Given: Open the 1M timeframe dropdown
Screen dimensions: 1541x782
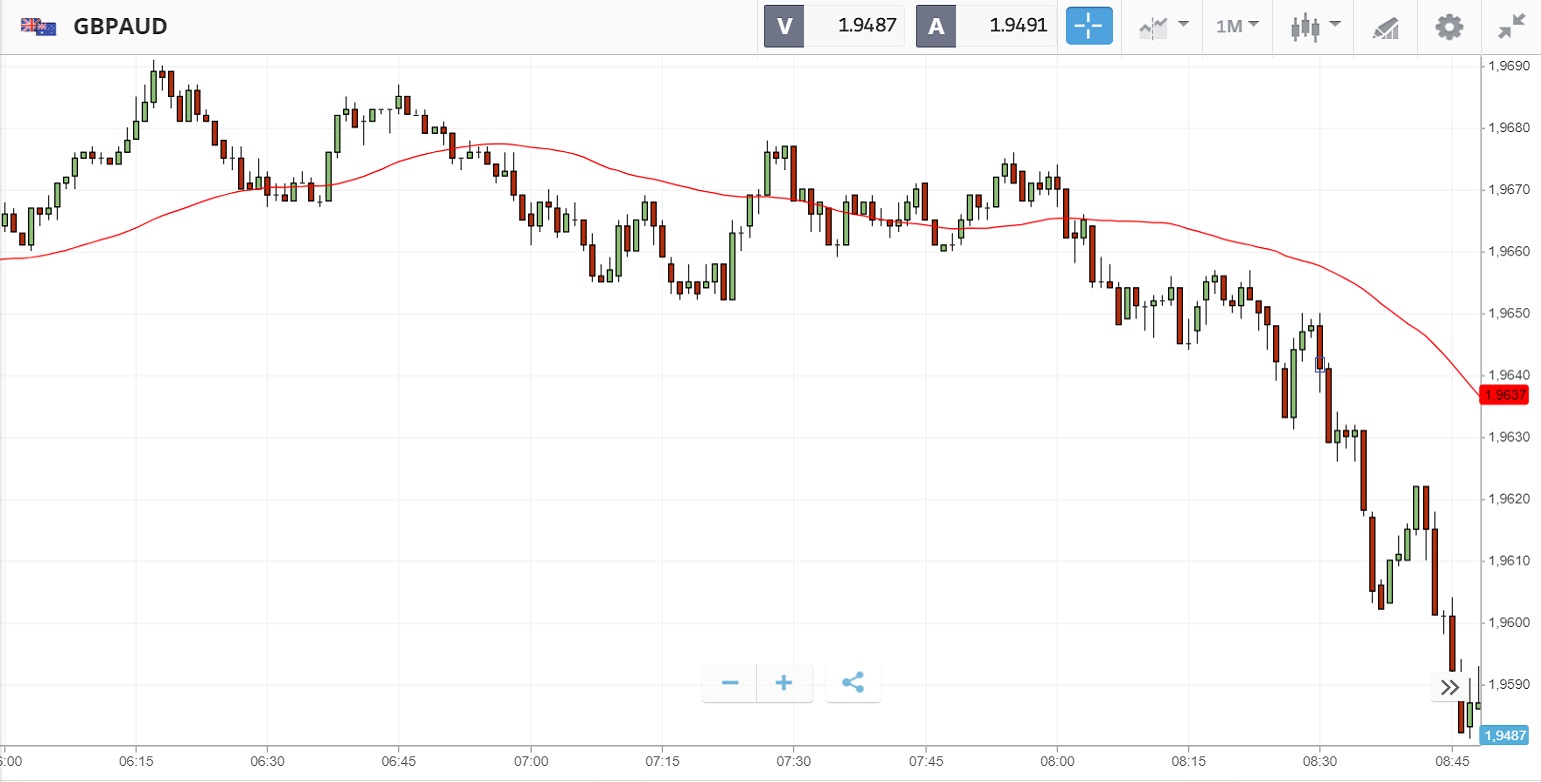Looking at the screenshot, I should coord(1237,26).
